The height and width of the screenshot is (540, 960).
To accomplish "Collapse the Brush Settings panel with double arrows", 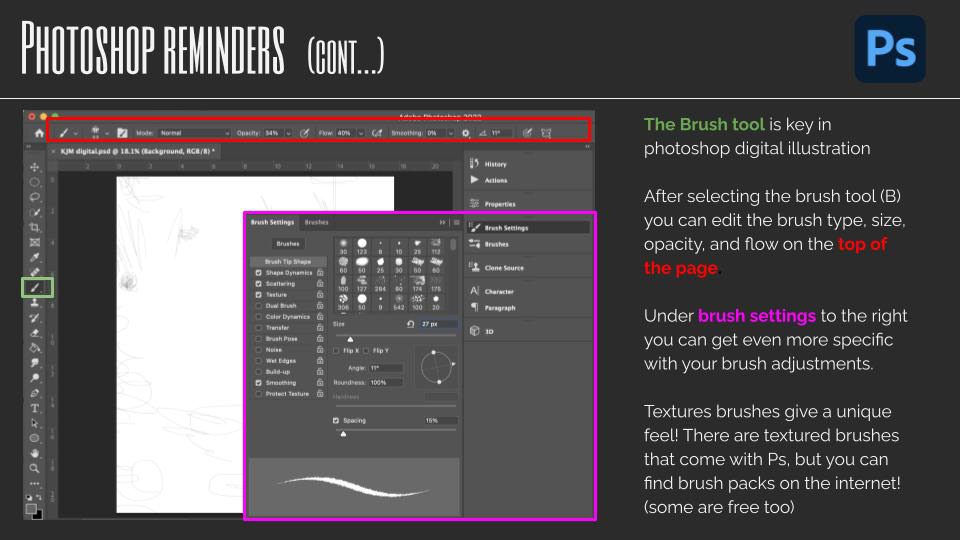I will [x=442, y=222].
